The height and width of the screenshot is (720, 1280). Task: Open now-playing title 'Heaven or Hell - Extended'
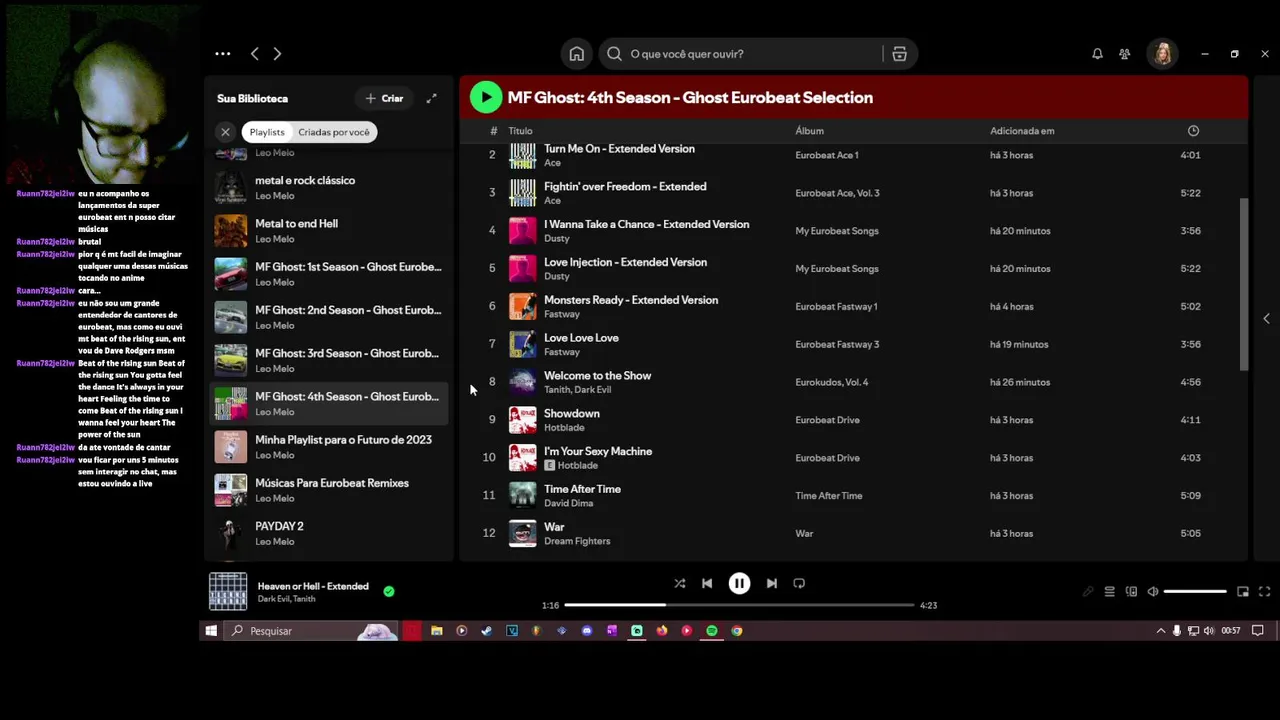313,586
